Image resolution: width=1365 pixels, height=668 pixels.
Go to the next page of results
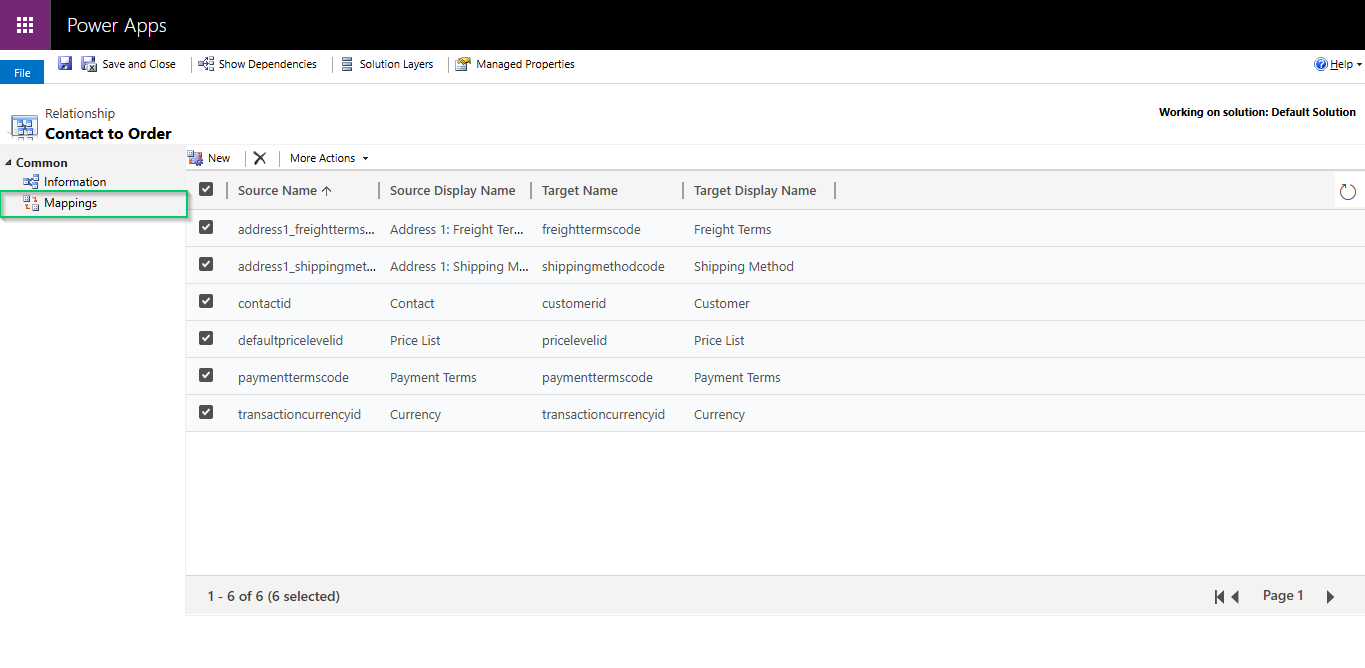coord(1330,597)
